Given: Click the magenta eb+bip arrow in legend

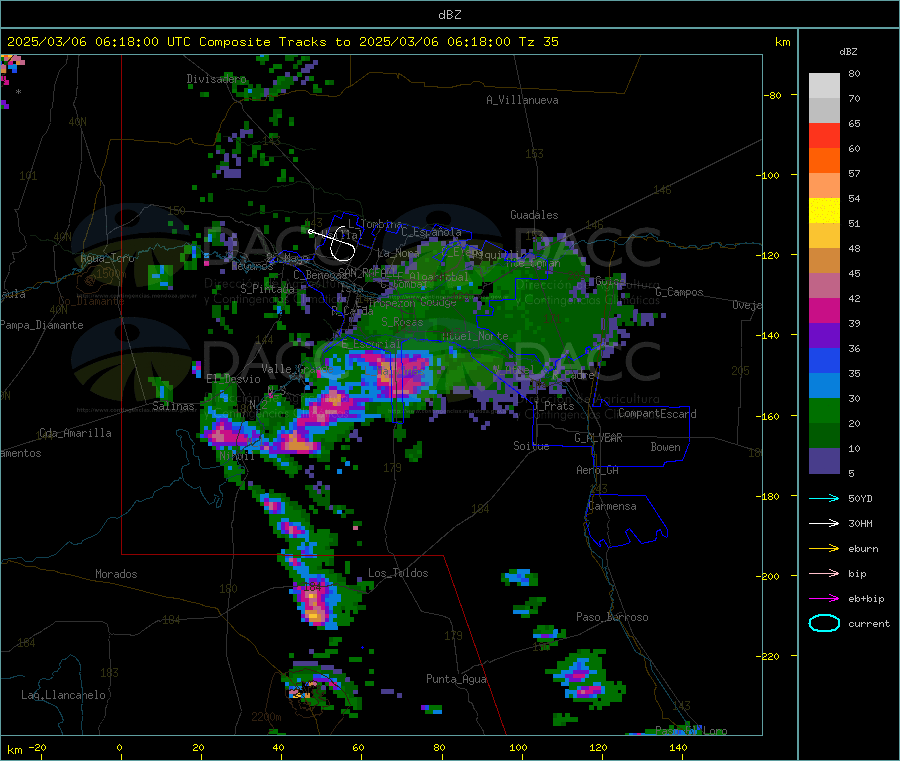Looking at the screenshot, I should [x=824, y=599].
